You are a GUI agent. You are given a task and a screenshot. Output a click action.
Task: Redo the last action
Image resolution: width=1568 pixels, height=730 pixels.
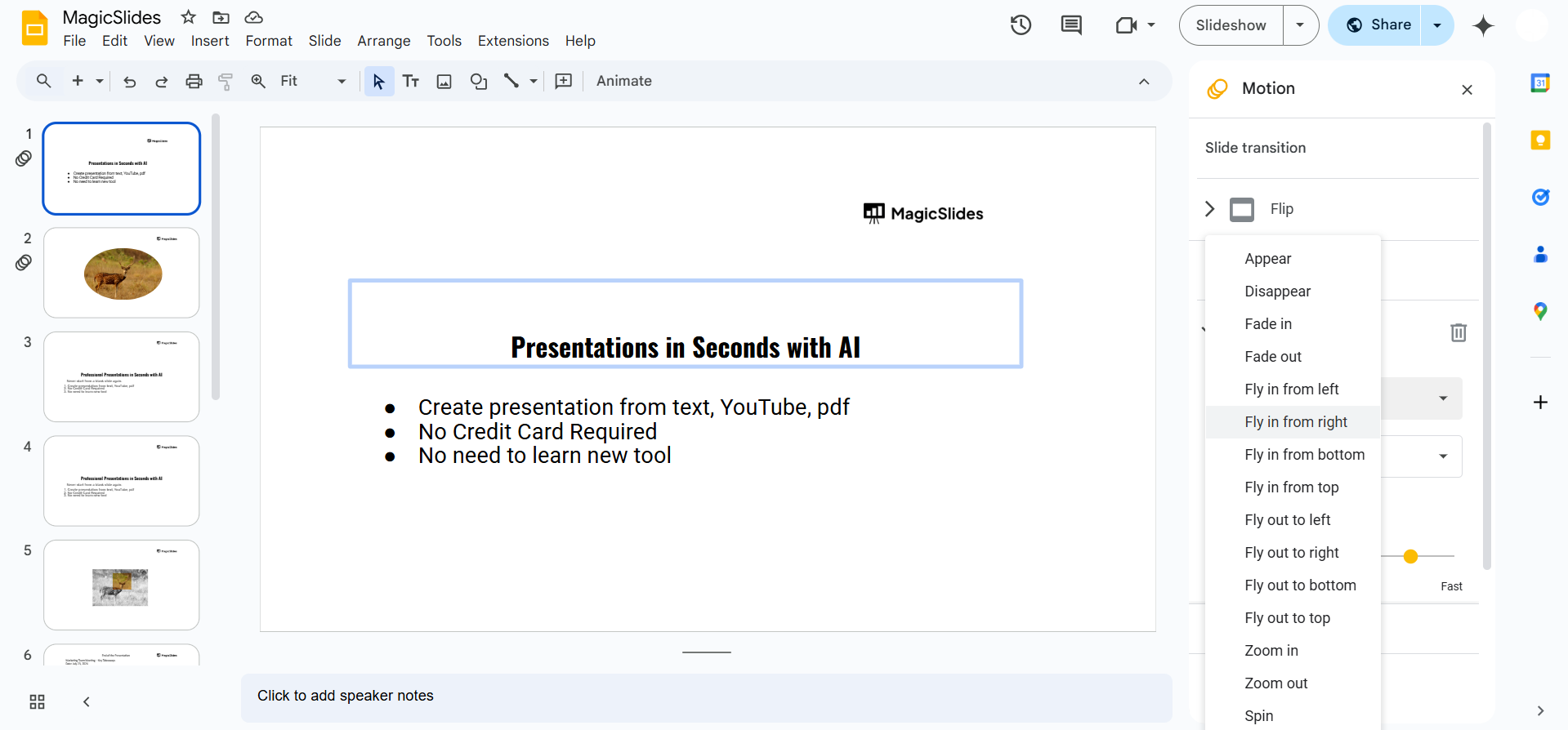[162, 81]
